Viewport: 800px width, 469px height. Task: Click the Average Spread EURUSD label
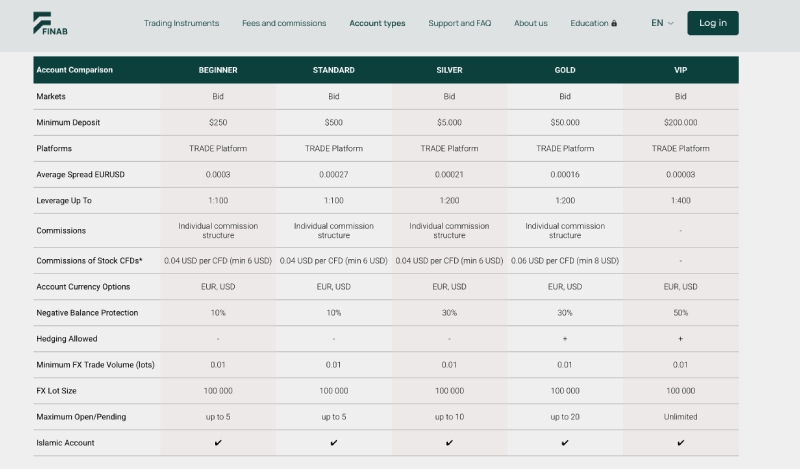[x=80, y=175]
